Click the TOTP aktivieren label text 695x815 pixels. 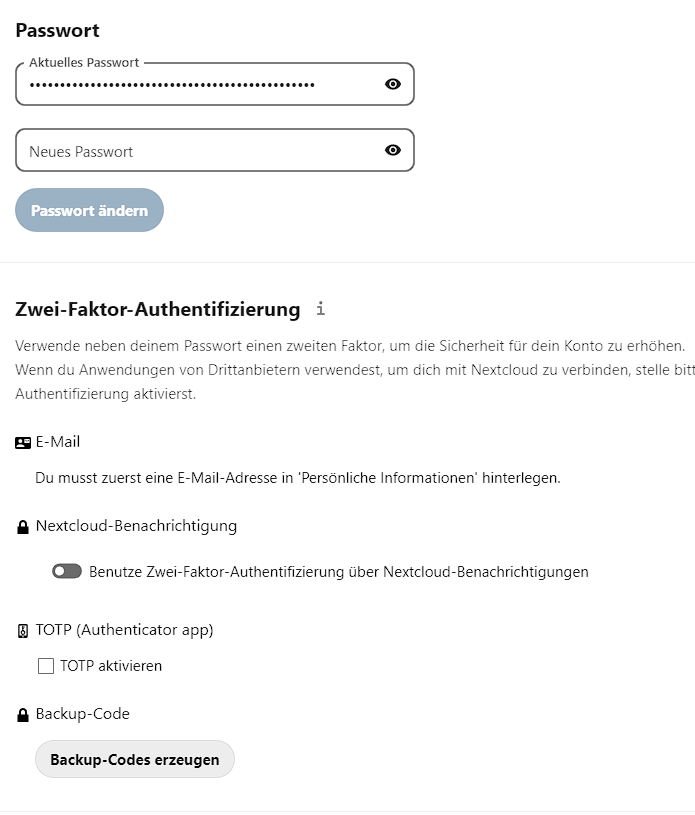tap(111, 666)
